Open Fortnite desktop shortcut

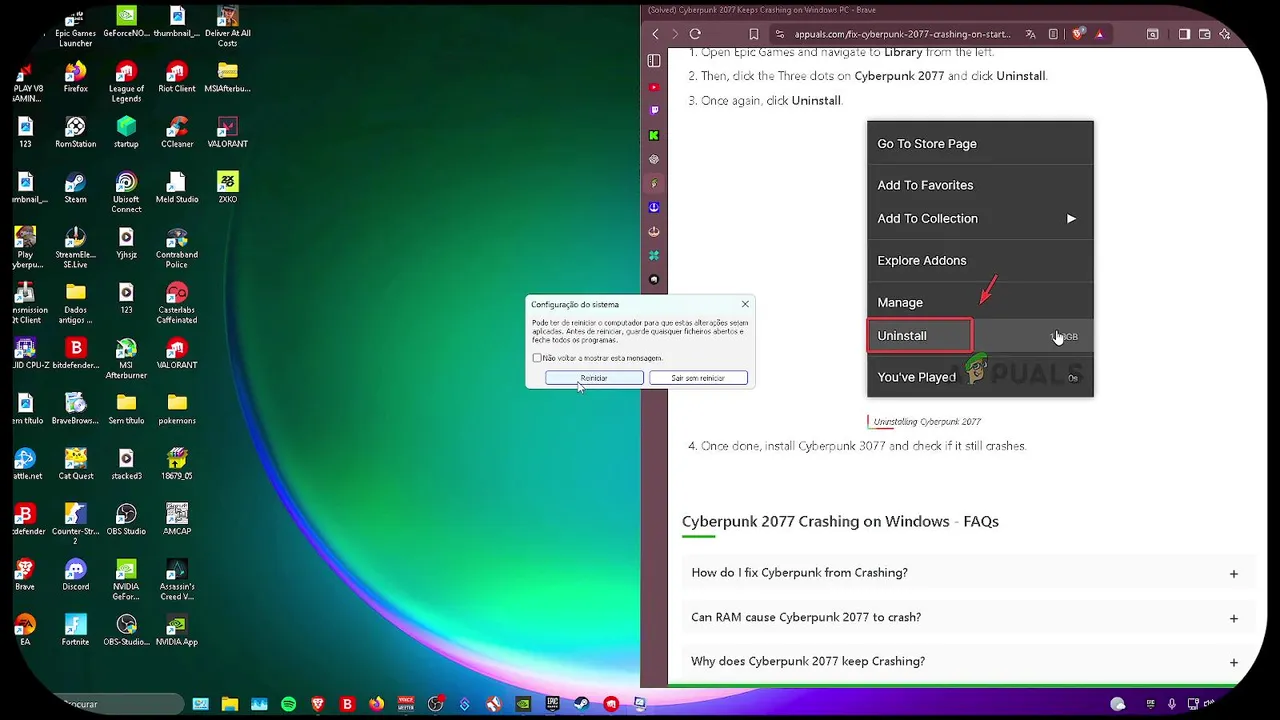(75, 630)
